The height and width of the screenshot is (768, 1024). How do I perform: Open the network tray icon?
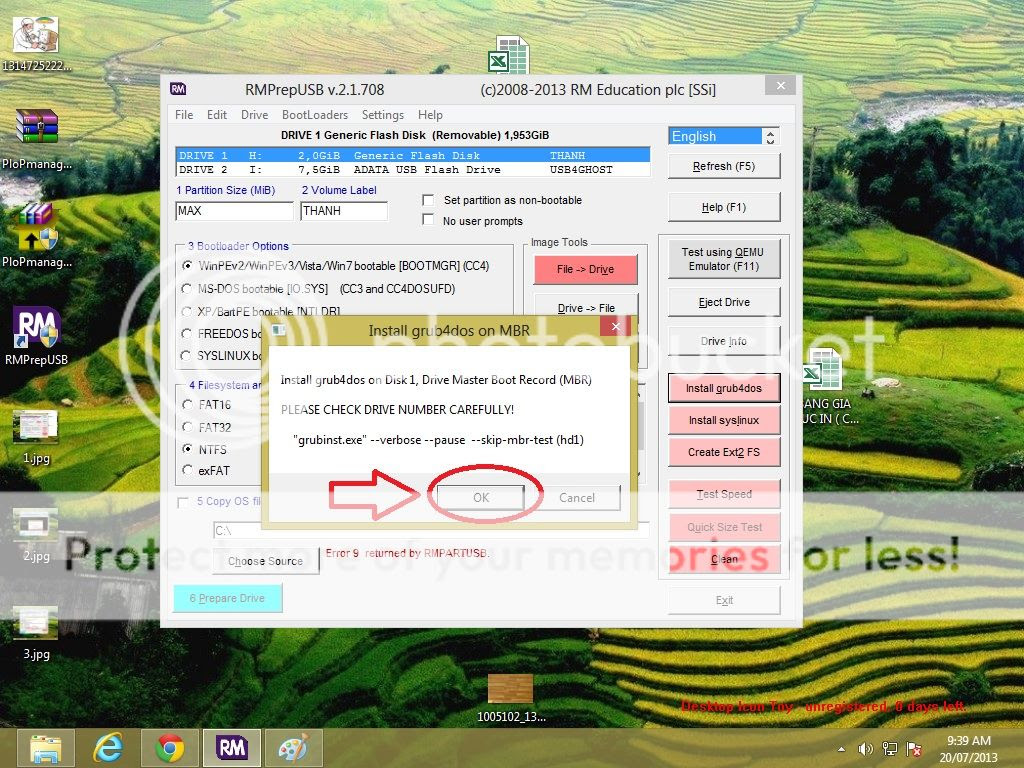[889, 749]
